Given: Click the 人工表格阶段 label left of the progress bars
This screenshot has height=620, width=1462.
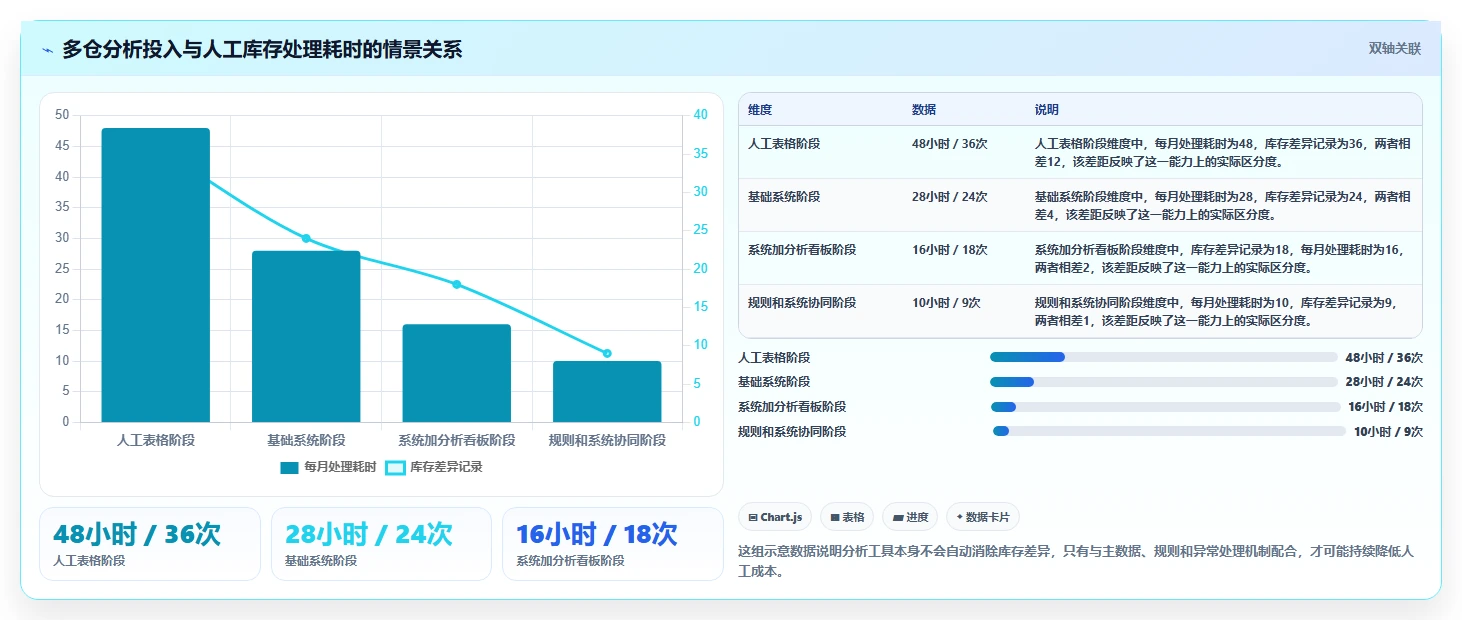Looking at the screenshot, I should pyautogui.click(x=774, y=357).
